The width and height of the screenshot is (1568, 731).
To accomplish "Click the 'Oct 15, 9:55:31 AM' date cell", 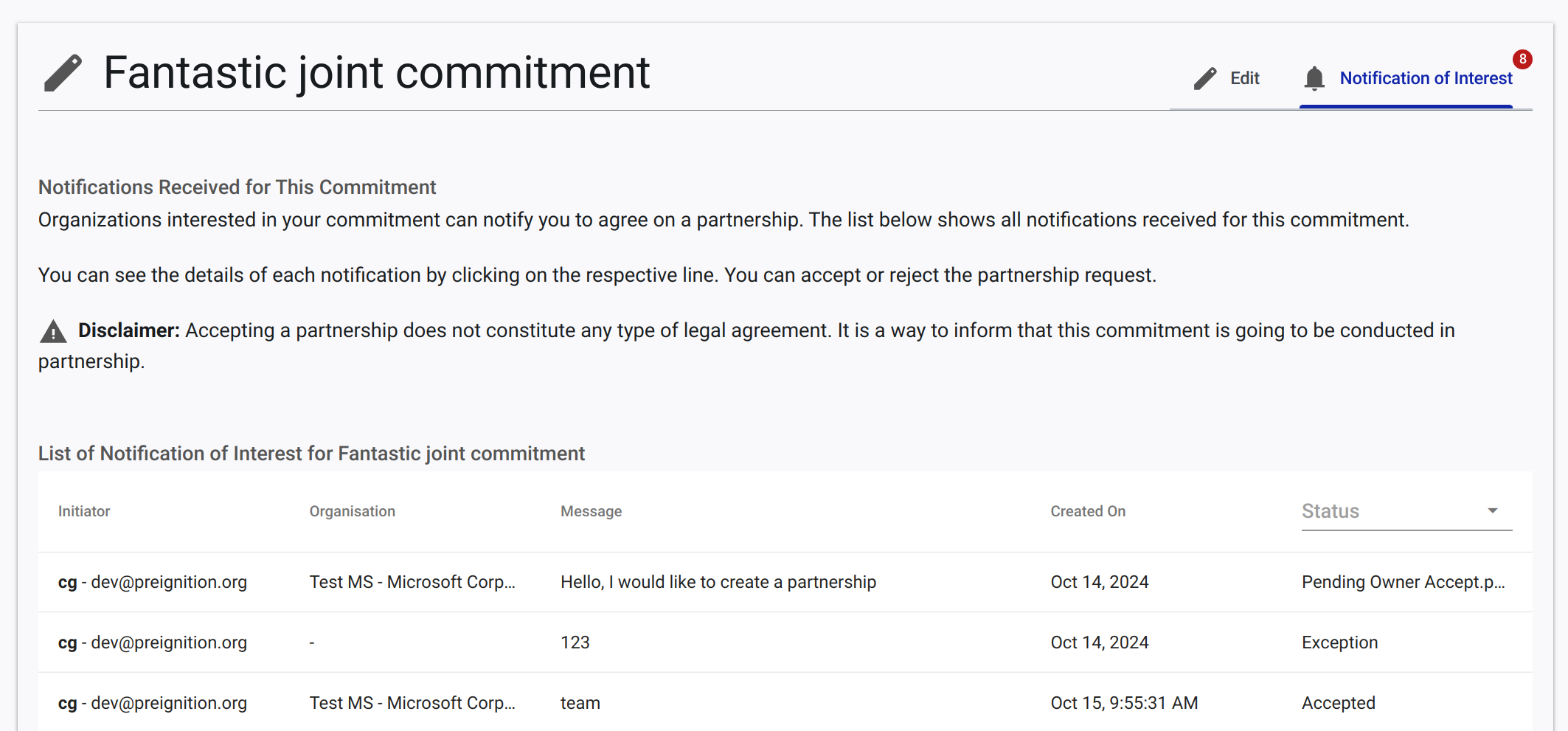I will coord(1124,703).
